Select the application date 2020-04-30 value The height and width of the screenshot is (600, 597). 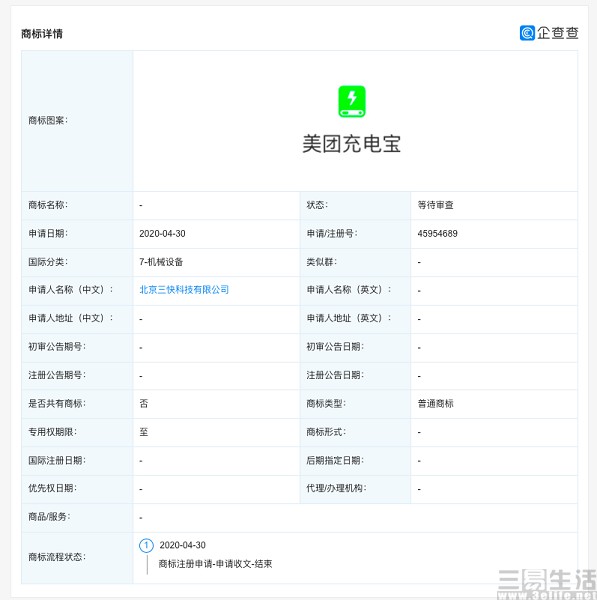[x=162, y=233]
